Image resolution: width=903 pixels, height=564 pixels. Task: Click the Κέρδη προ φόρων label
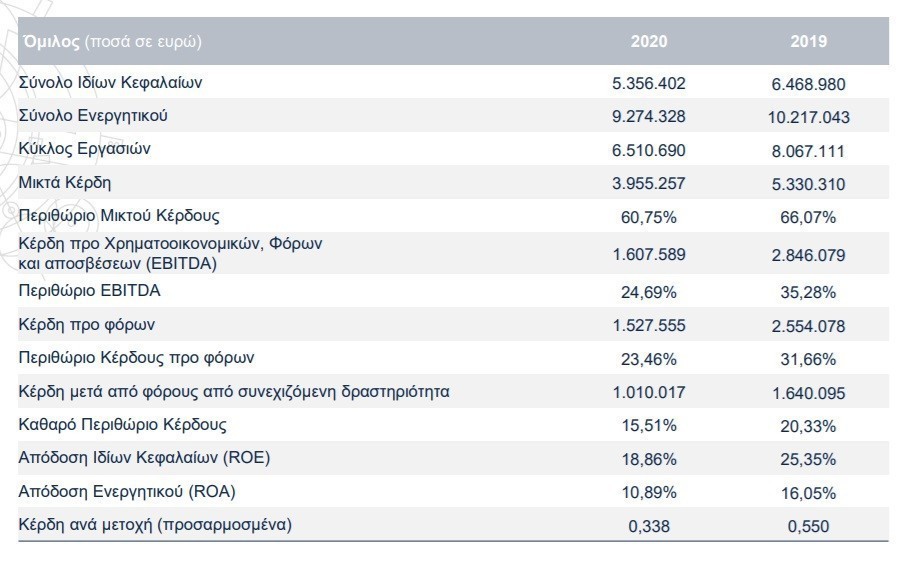click(x=86, y=324)
